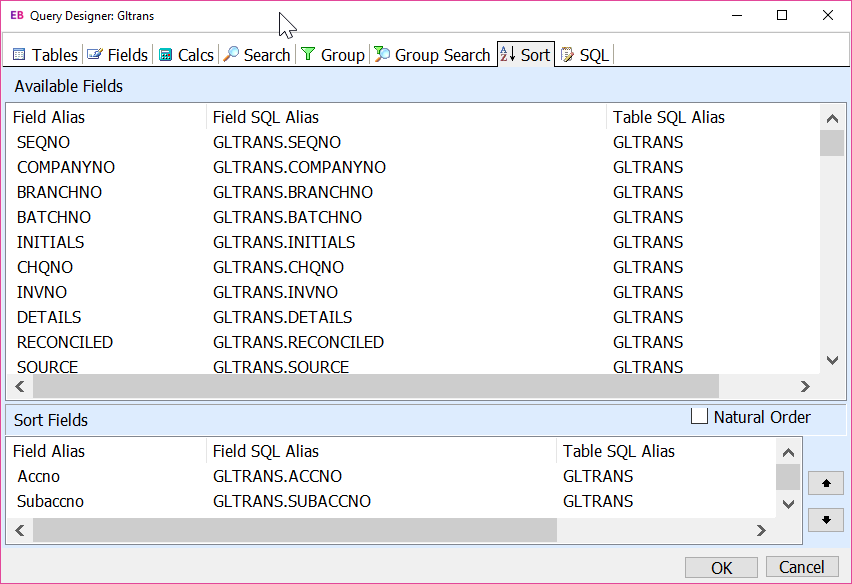Select the Subaccno sort field row
This screenshot has width=852, height=584.
pyautogui.click(x=50, y=501)
